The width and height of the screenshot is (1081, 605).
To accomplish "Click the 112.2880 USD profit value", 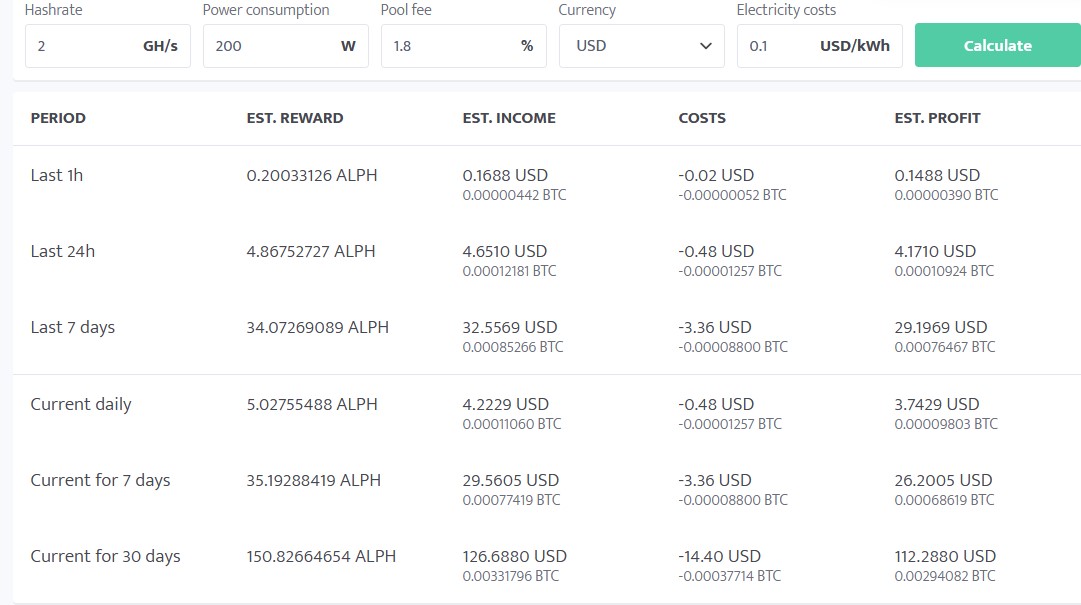I will click(945, 556).
